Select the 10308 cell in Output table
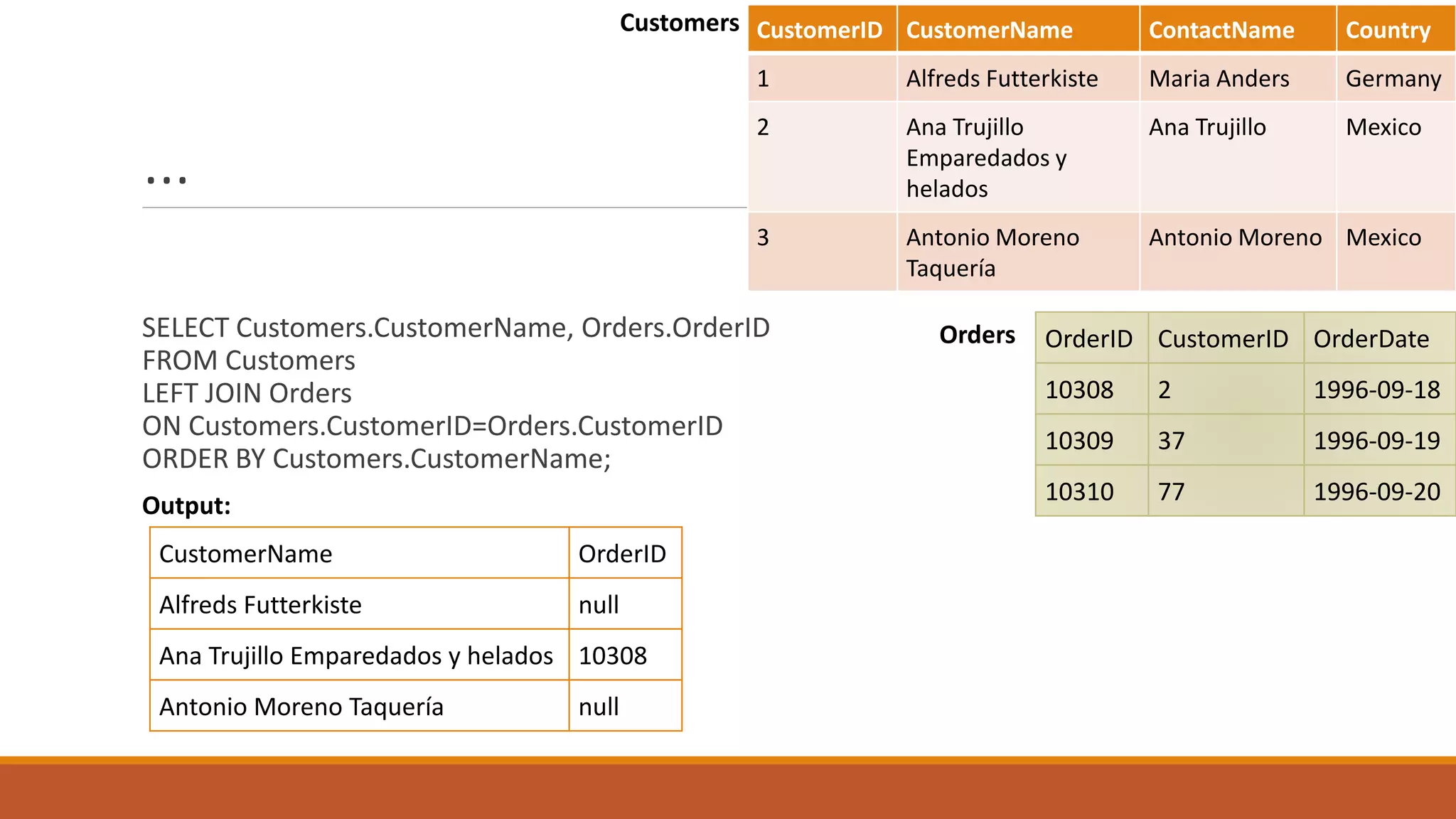Viewport: 1456px width, 819px height. [x=612, y=655]
